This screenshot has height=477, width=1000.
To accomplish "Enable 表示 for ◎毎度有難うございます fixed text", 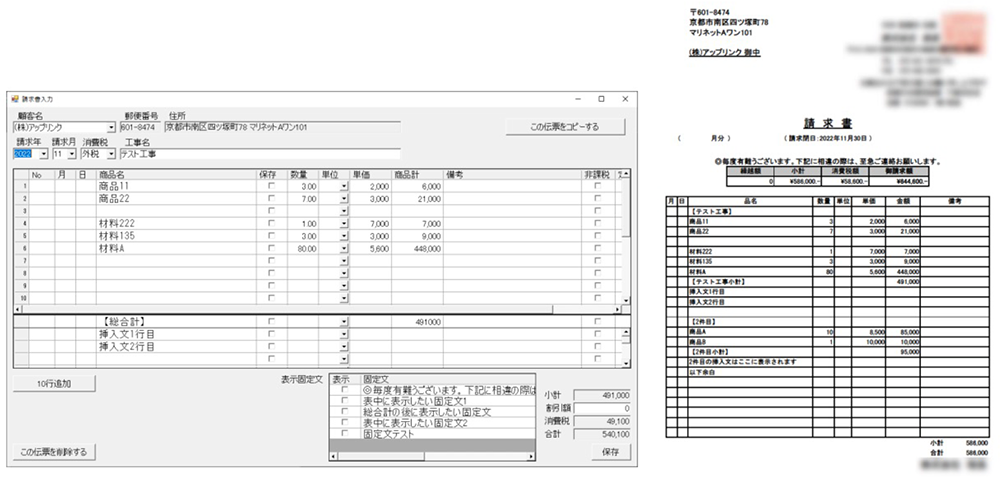I will click(345, 390).
